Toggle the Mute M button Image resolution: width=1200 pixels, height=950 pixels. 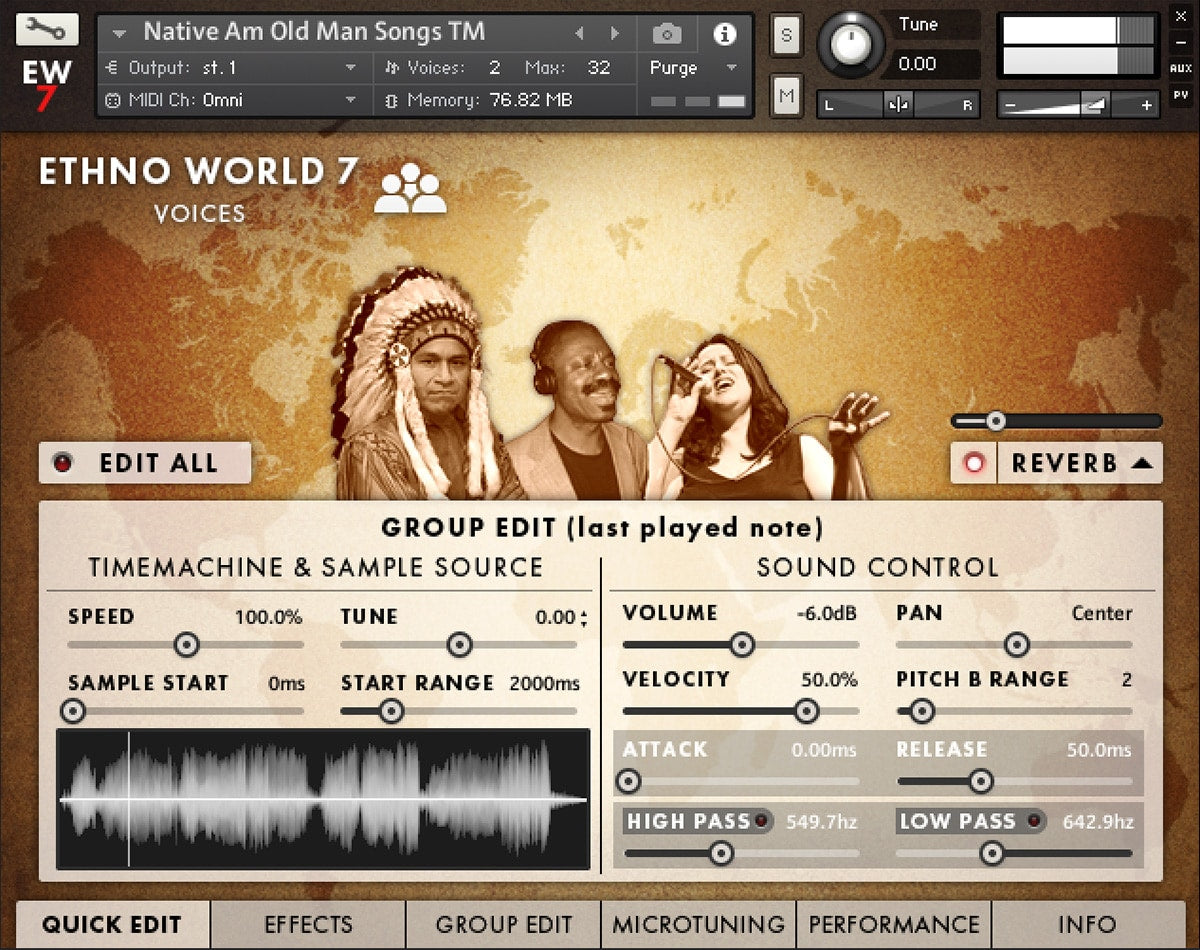[x=786, y=96]
